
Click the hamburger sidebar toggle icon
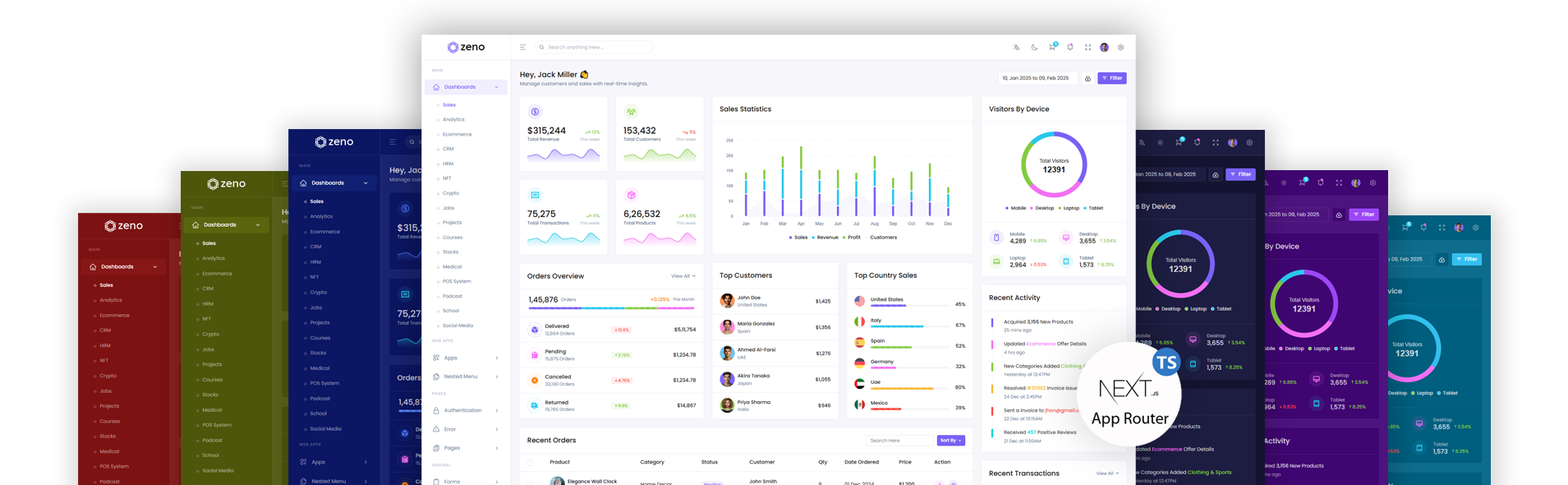pyautogui.click(x=522, y=48)
